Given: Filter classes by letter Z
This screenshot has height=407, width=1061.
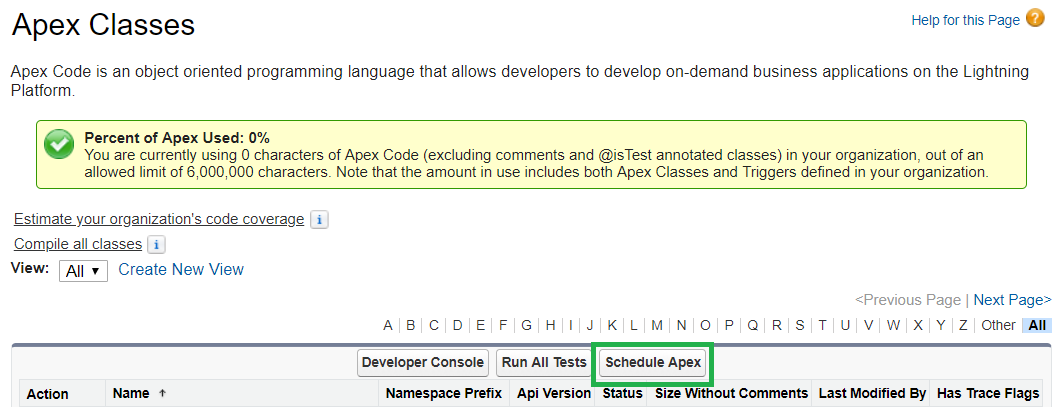Looking at the screenshot, I should coord(964,326).
